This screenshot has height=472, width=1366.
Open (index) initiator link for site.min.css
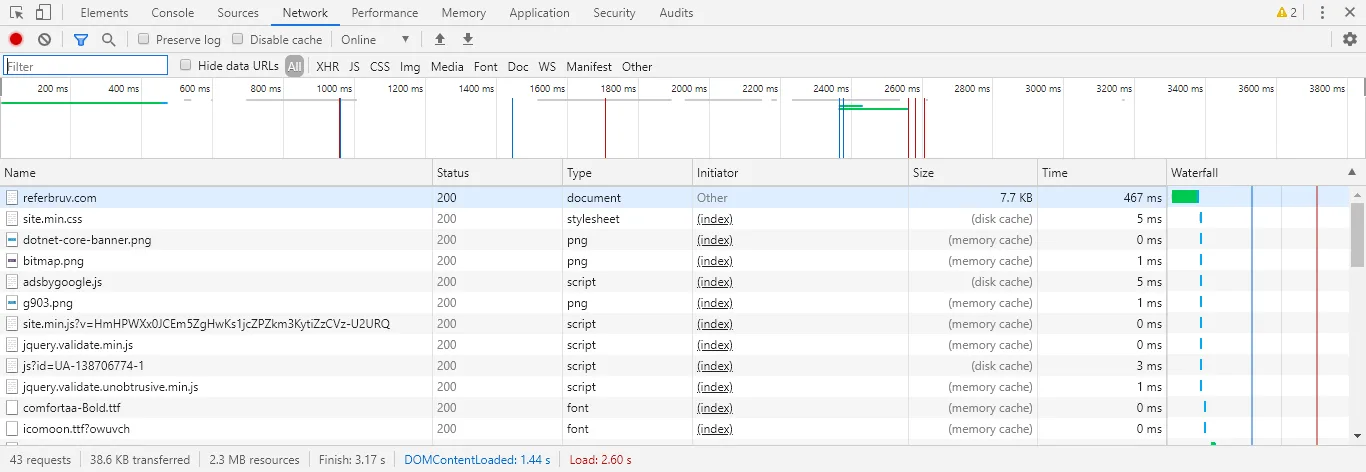714,219
